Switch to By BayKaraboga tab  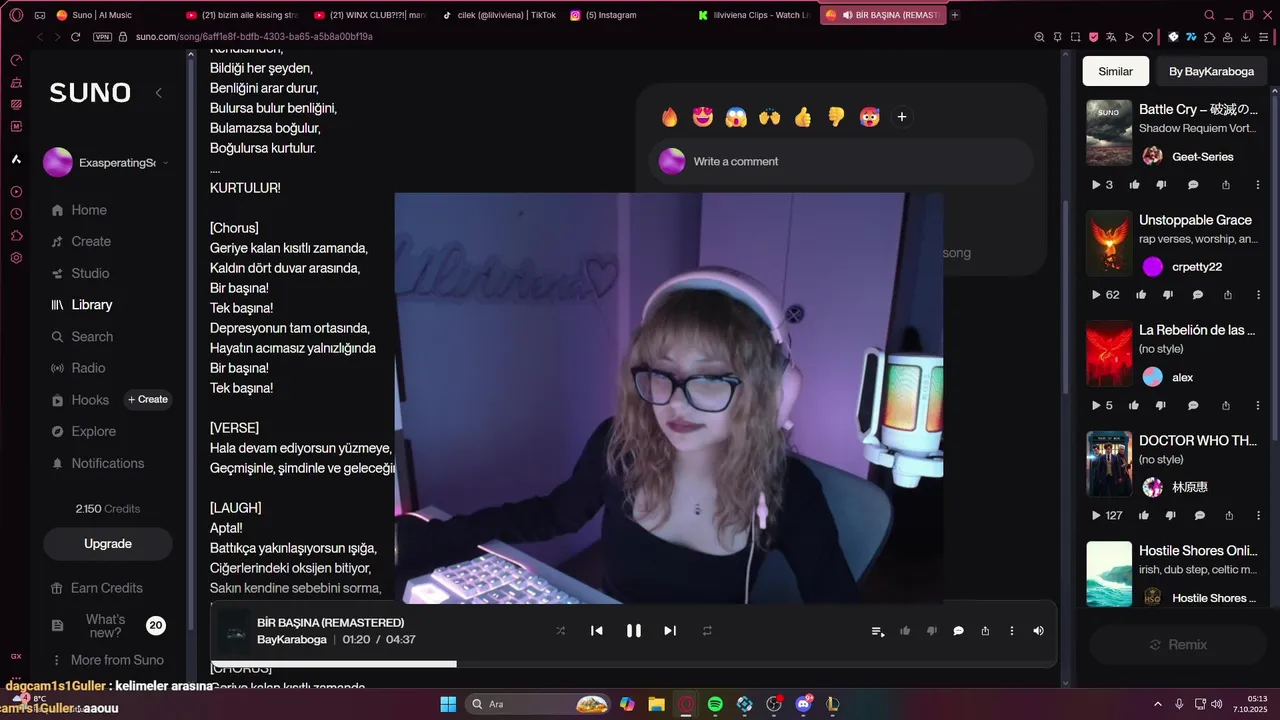tap(1211, 71)
